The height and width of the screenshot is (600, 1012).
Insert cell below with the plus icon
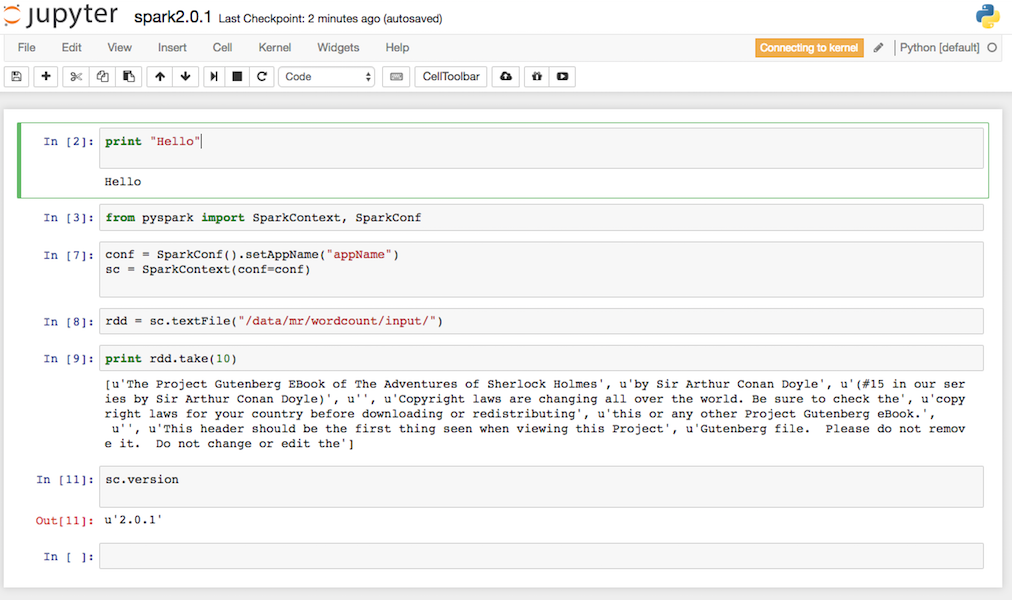coord(46,77)
